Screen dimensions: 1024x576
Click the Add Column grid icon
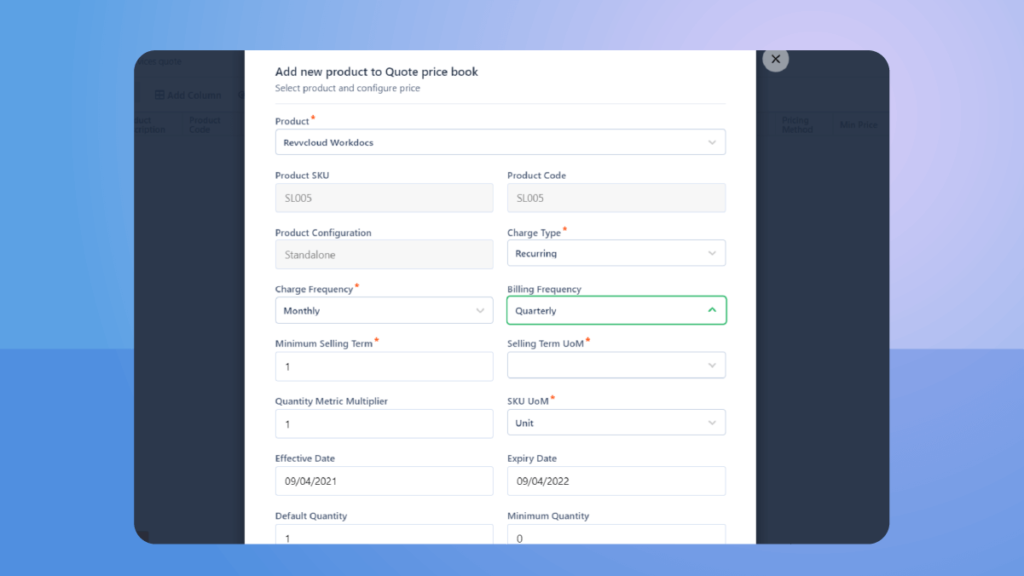pos(159,95)
